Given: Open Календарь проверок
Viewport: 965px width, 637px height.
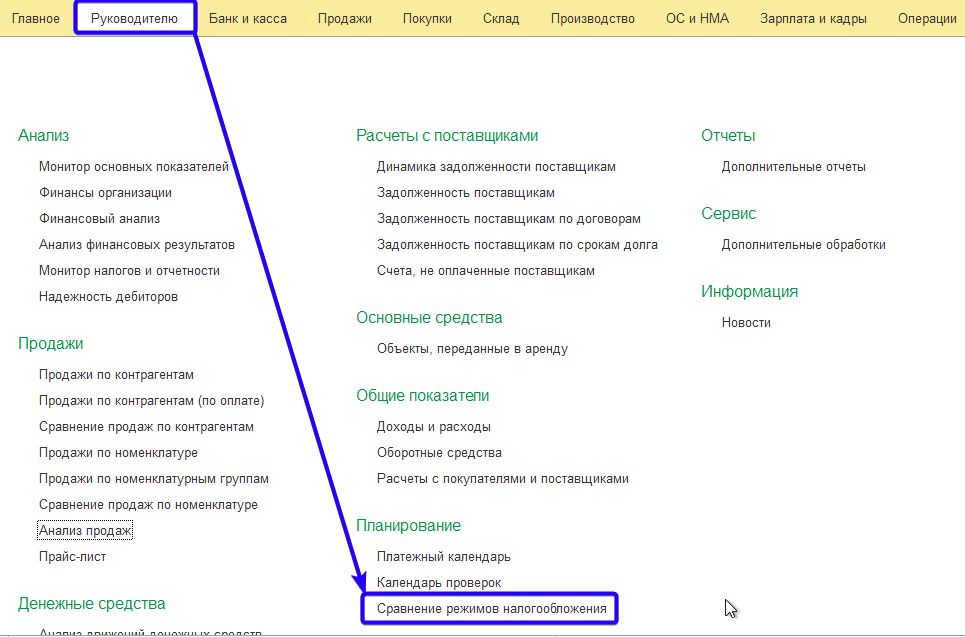Looking at the screenshot, I should [x=439, y=582].
